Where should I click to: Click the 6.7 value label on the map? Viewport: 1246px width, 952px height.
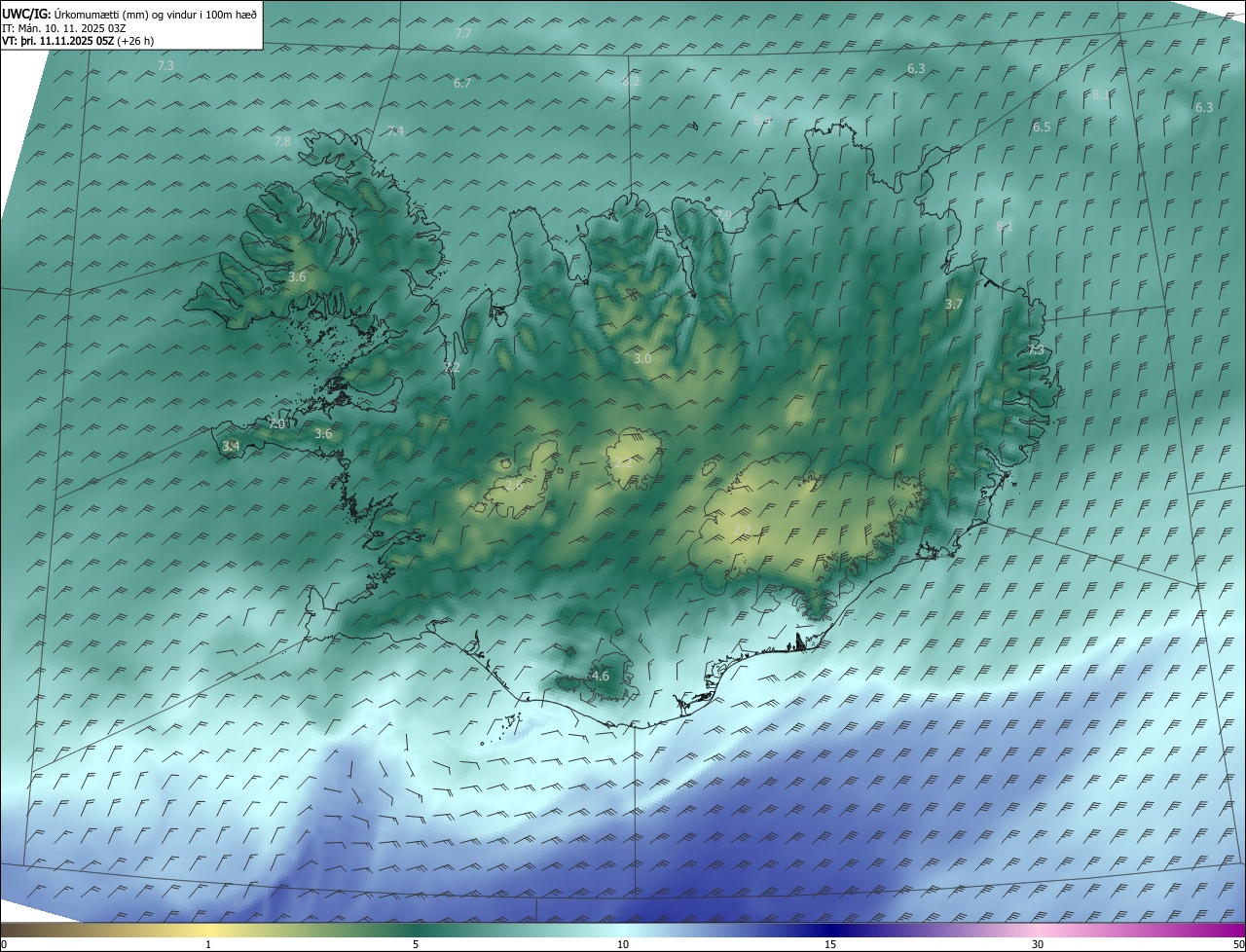(462, 84)
